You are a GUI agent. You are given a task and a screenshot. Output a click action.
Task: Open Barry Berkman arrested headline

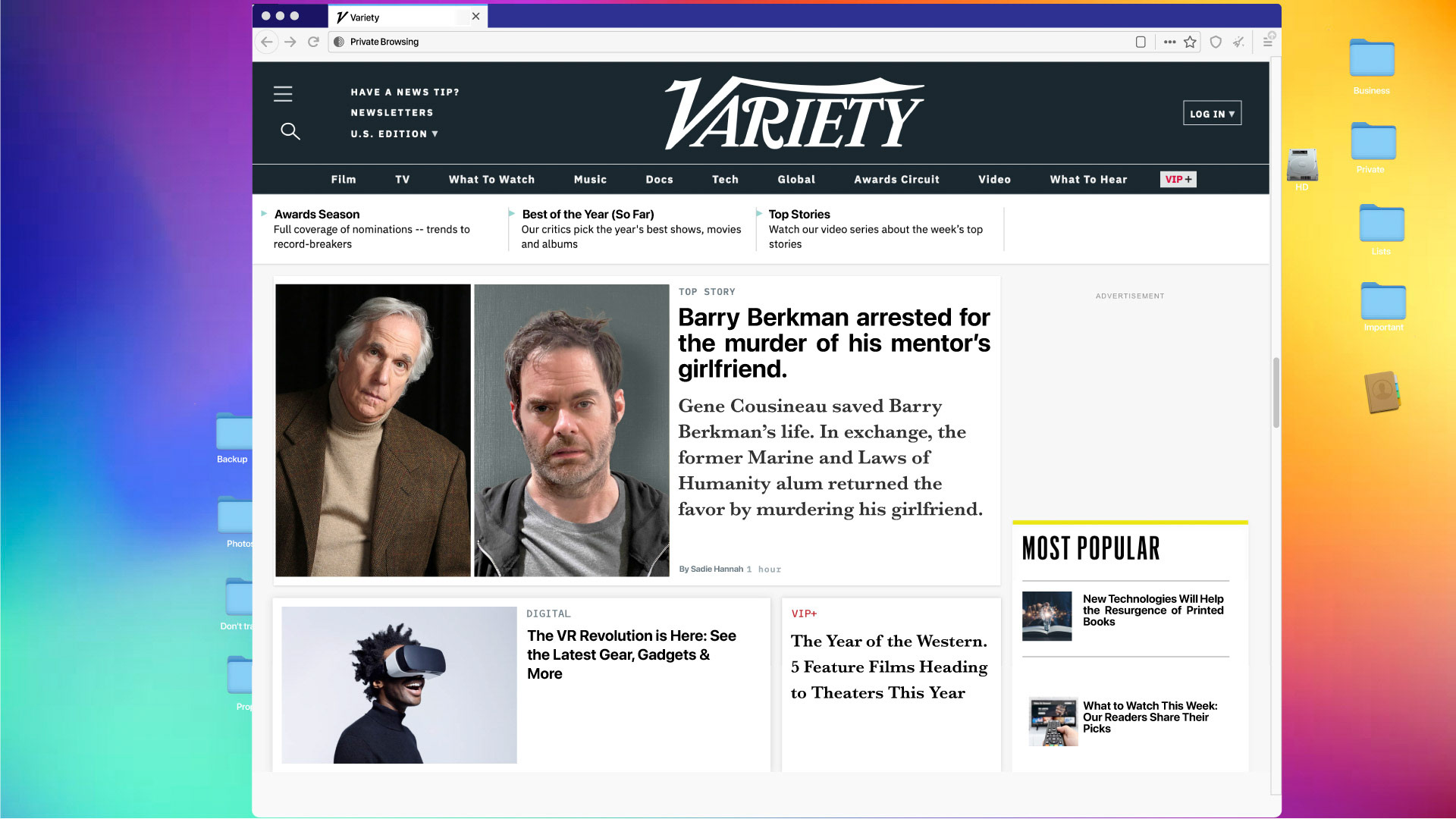pyautogui.click(x=834, y=343)
